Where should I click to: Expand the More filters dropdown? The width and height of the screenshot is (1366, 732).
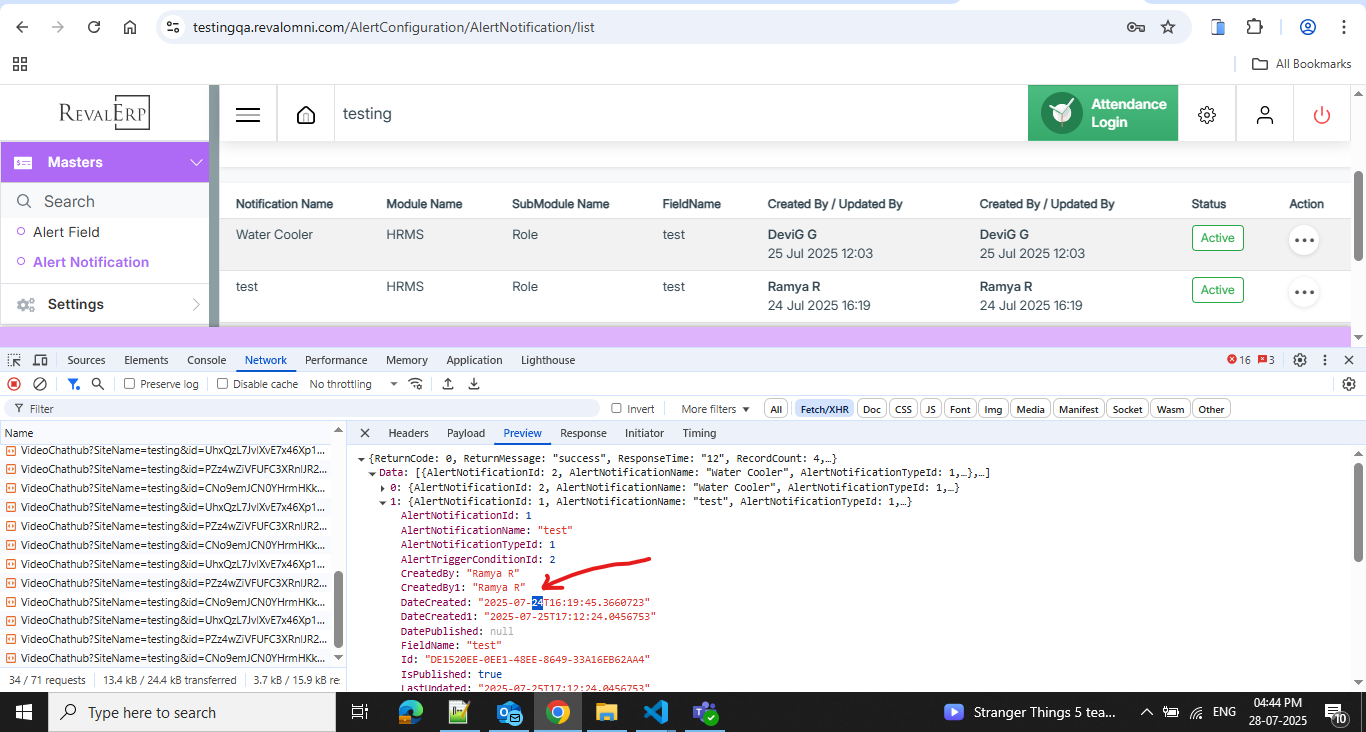tap(715, 409)
